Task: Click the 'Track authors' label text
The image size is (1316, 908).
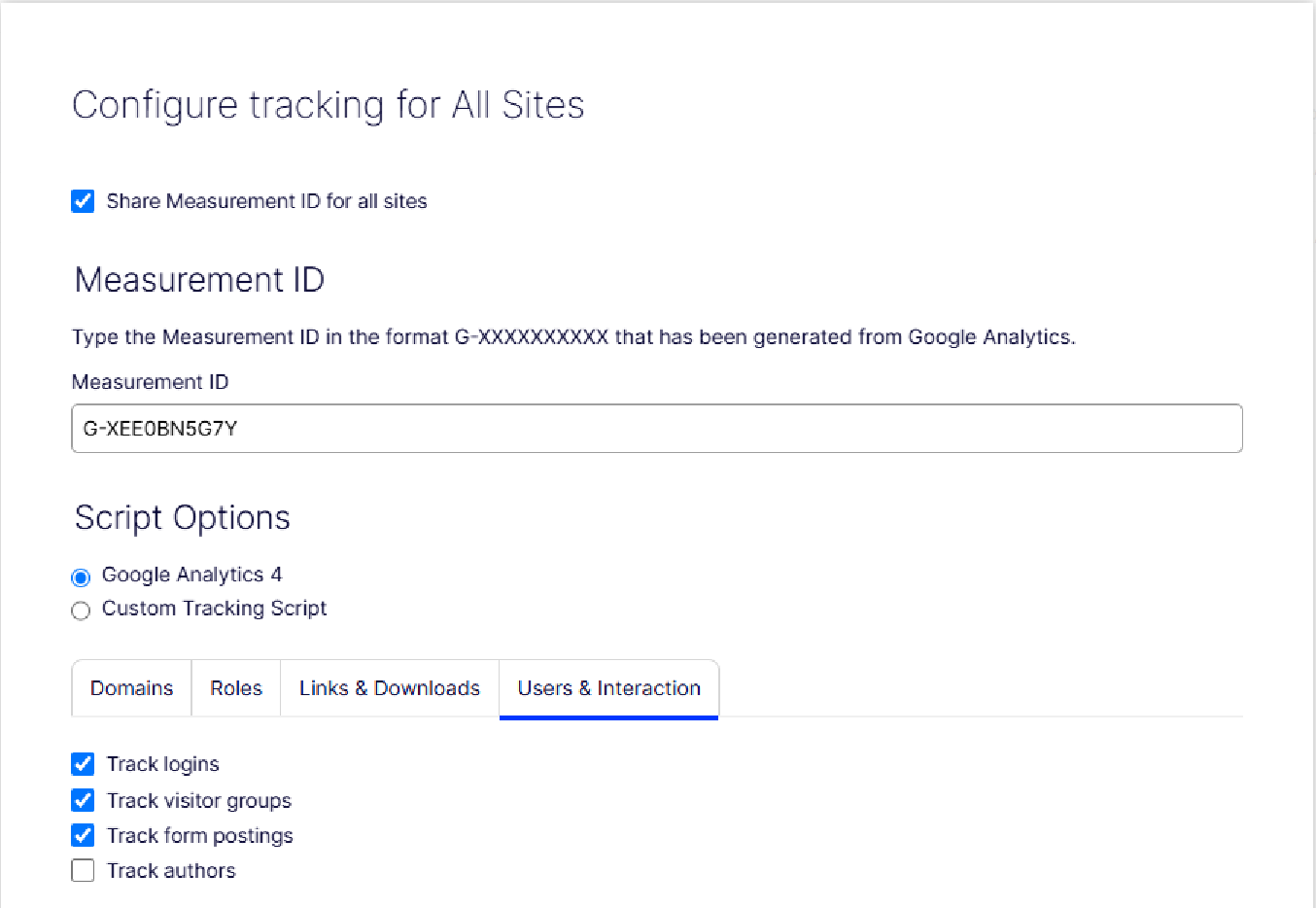Action: tap(171, 871)
